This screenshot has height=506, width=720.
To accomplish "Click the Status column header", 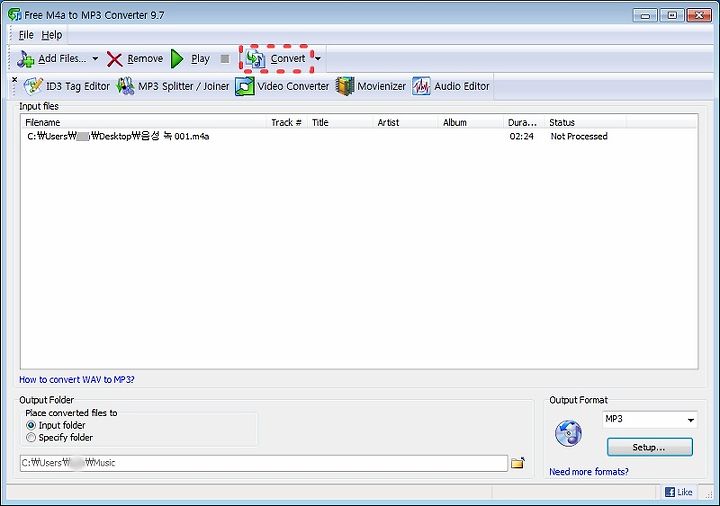I will 585,123.
